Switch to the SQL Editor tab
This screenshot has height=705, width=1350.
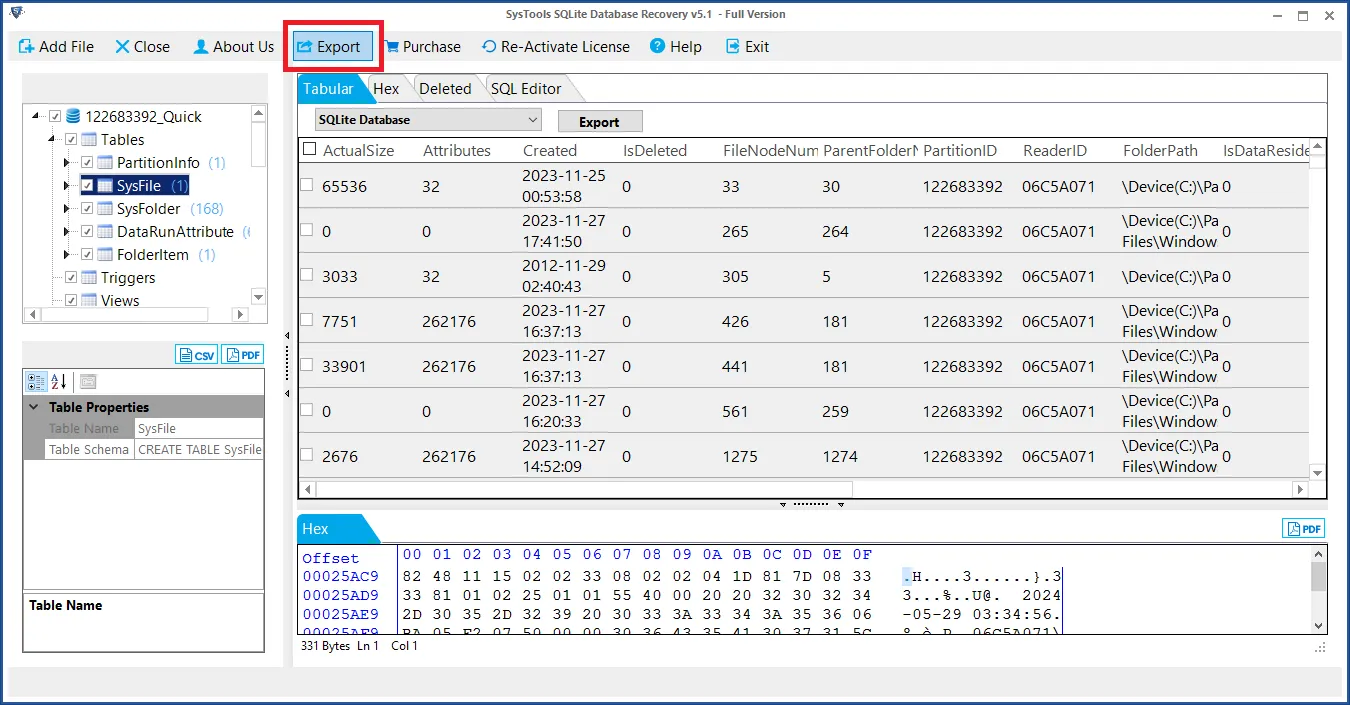[526, 88]
